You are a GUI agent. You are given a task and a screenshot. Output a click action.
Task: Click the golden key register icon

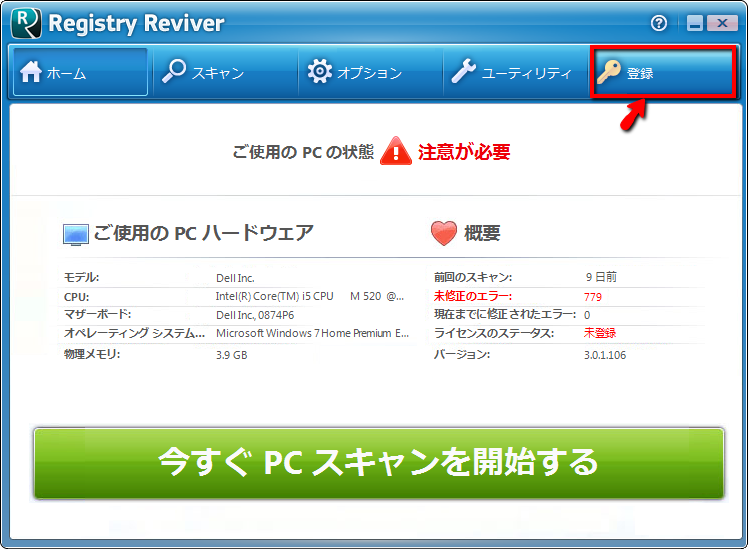(609, 72)
